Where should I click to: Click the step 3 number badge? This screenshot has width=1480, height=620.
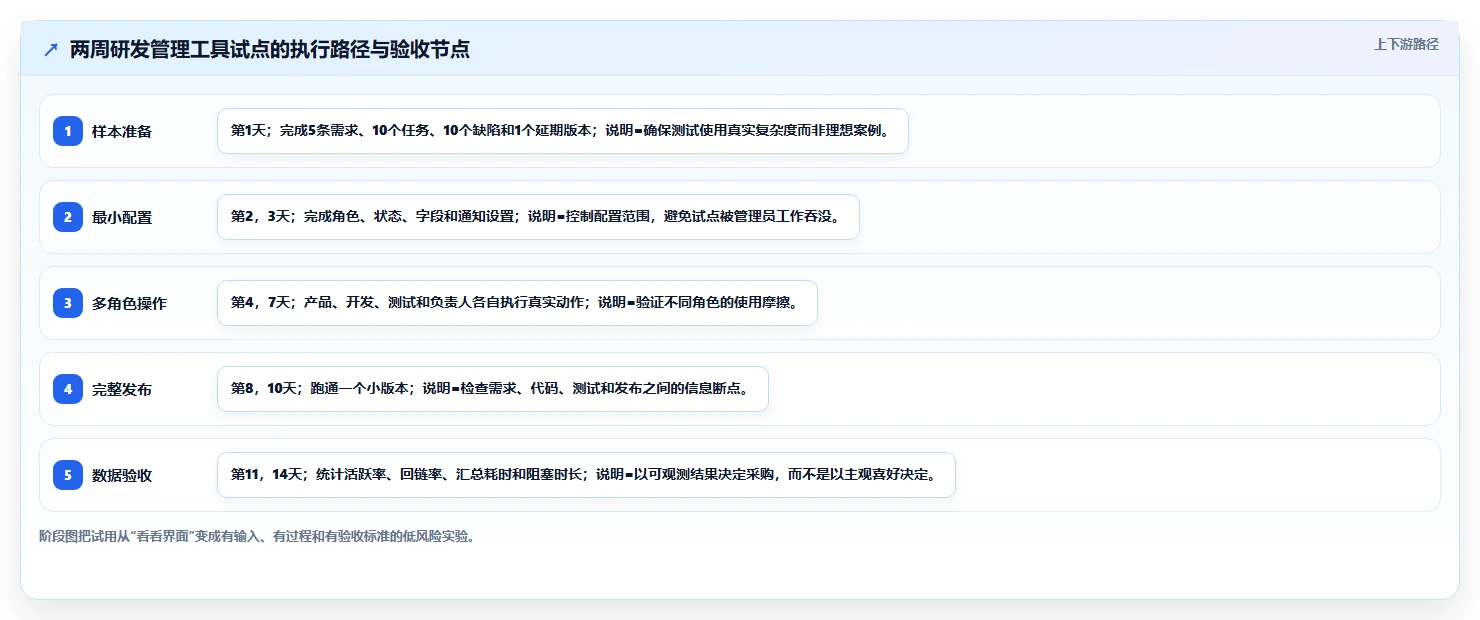pyautogui.click(x=68, y=303)
